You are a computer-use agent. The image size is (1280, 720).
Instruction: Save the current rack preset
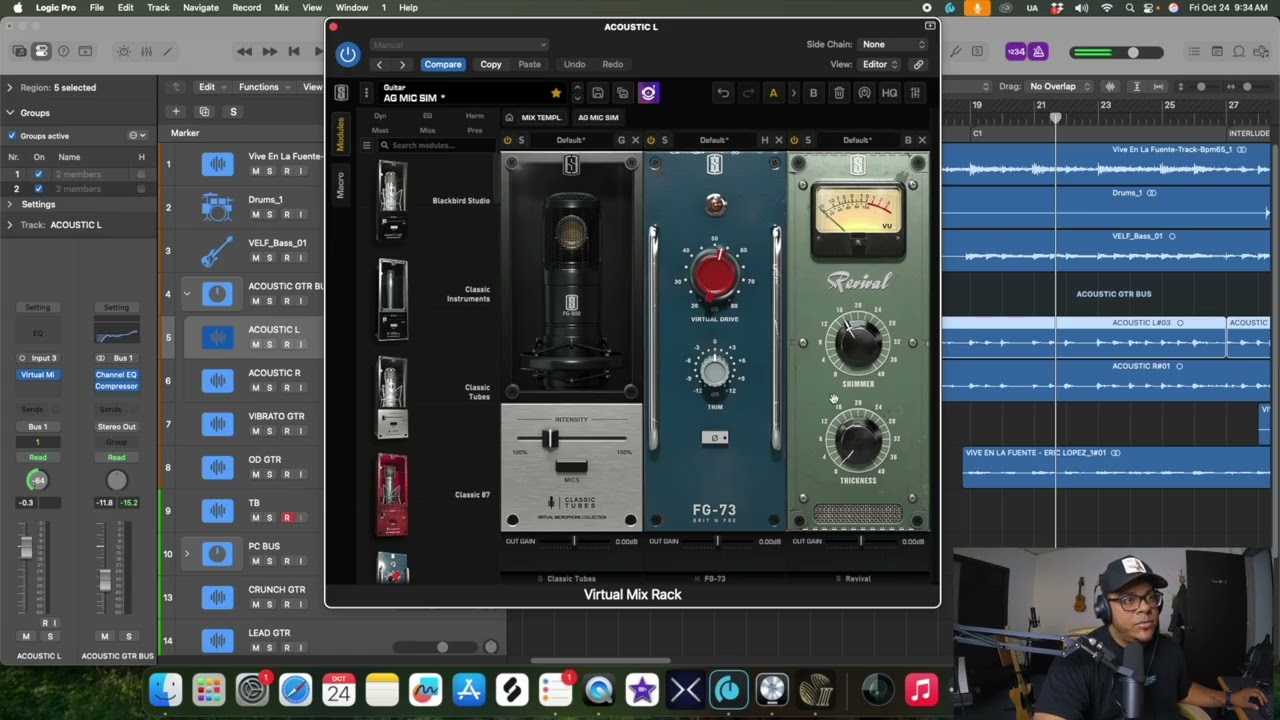coord(598,93)
